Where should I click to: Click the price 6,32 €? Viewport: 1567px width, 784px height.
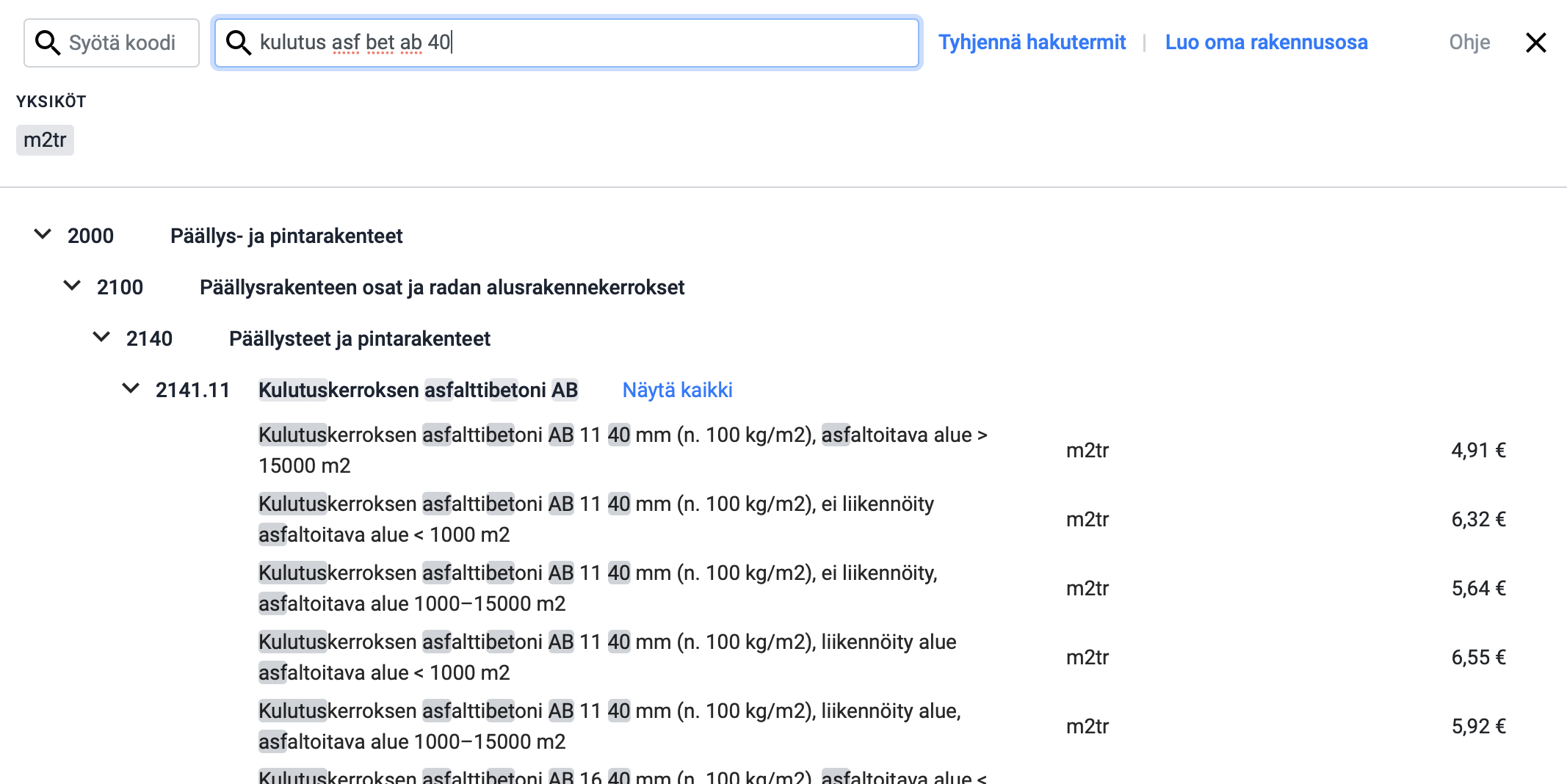coord(1478,519)
